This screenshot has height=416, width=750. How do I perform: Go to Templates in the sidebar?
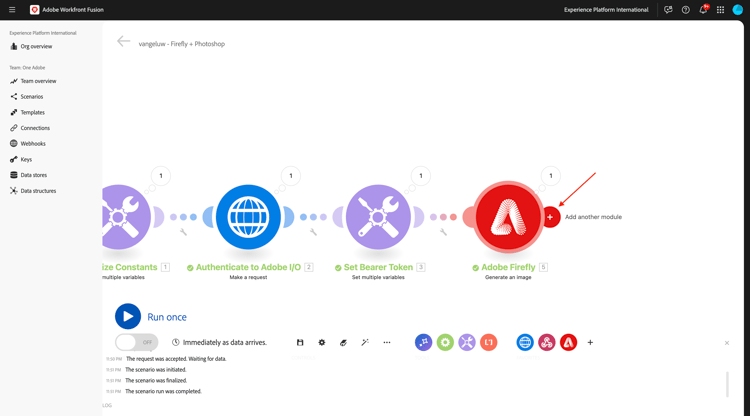27,112
